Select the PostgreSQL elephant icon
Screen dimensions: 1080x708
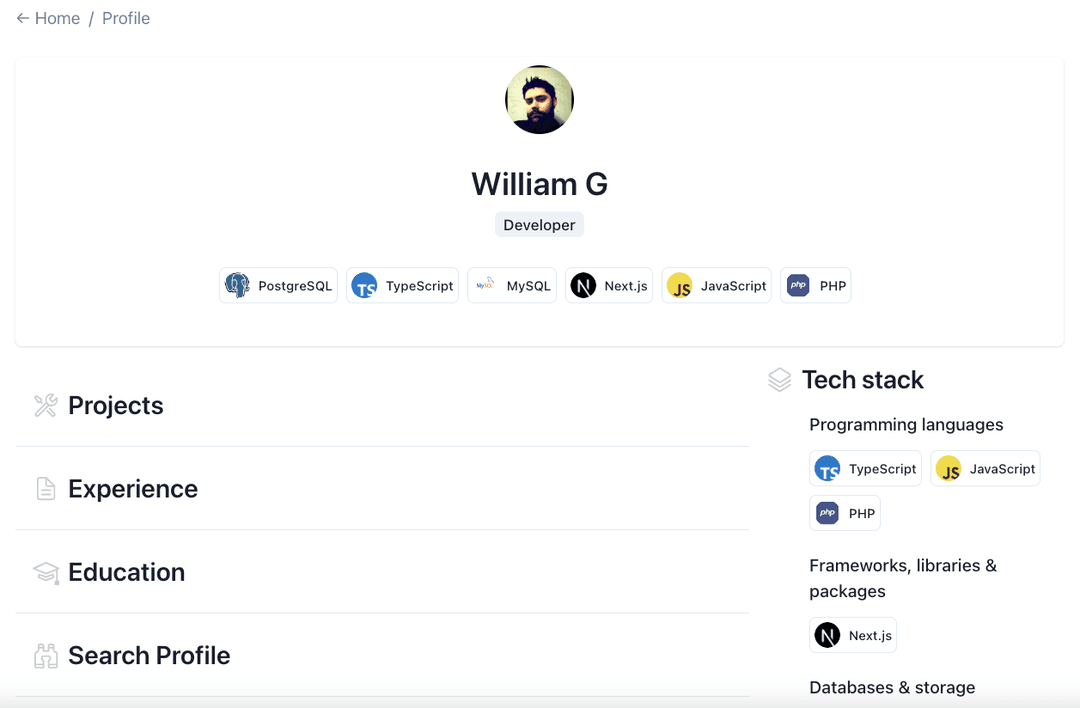pos(237,285)
